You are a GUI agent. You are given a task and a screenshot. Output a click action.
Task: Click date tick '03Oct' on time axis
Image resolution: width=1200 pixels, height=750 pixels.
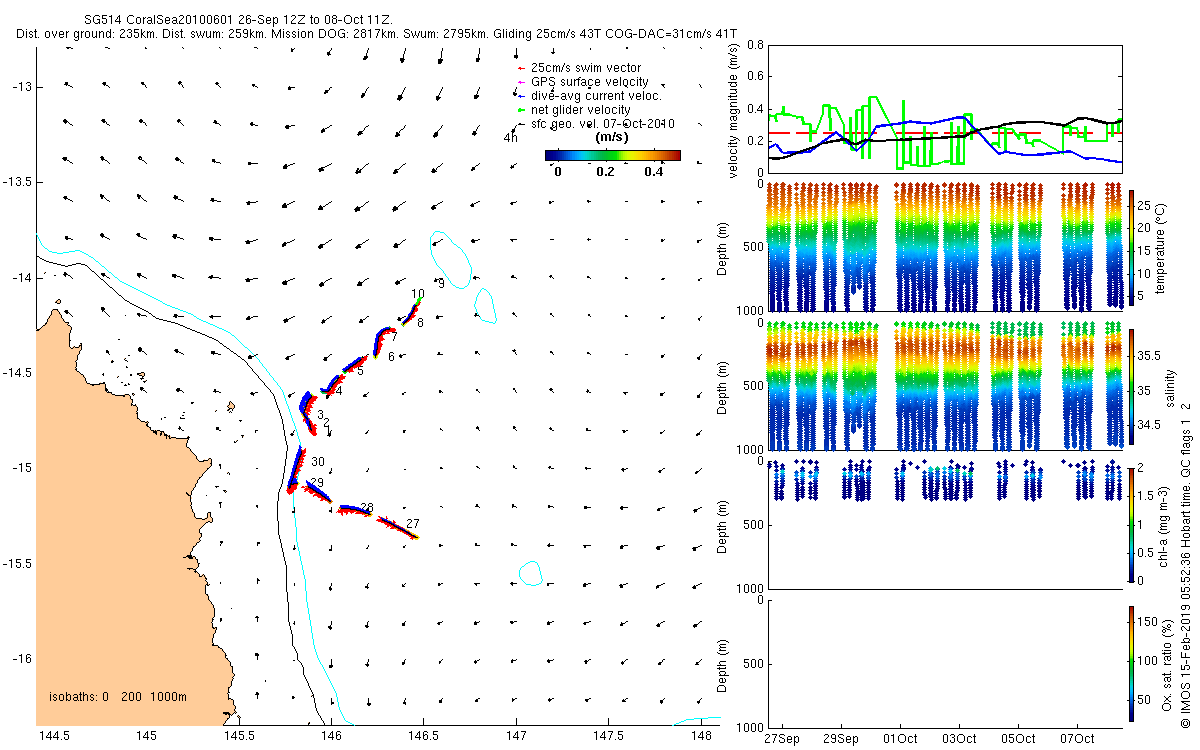[960, 739]
